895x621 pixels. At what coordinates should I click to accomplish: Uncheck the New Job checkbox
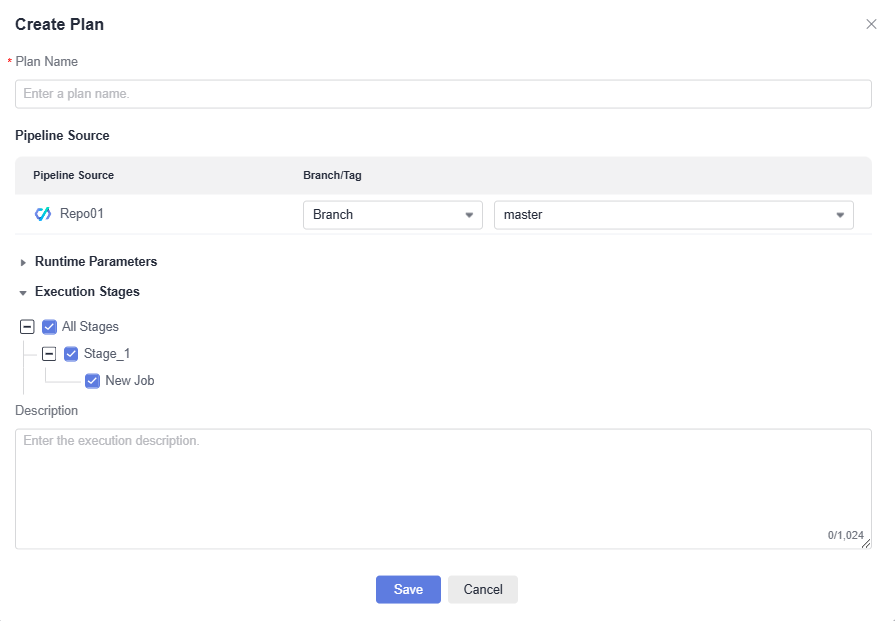(x=92, y=380)
